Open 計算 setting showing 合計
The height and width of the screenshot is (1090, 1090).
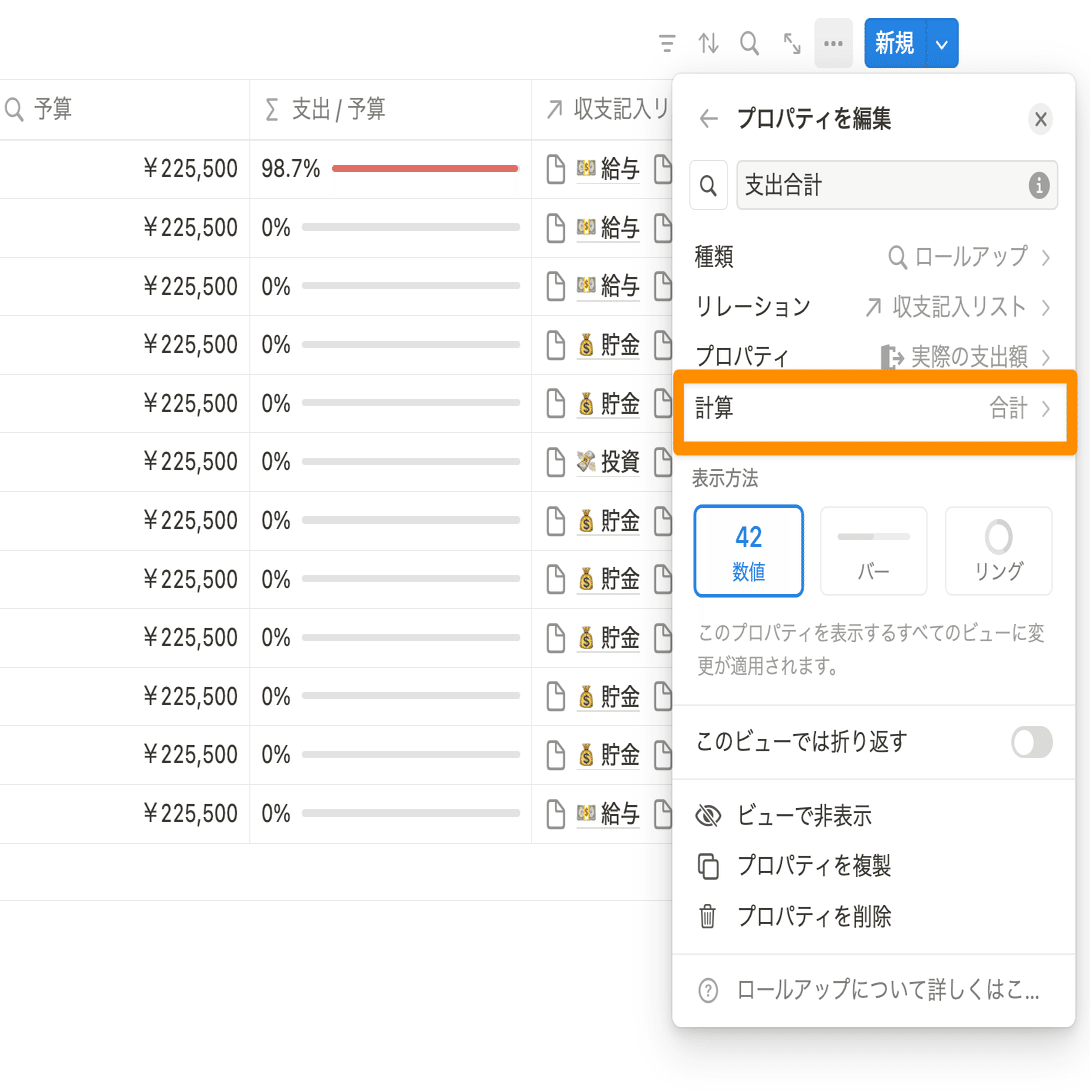(x=873, y=408)
